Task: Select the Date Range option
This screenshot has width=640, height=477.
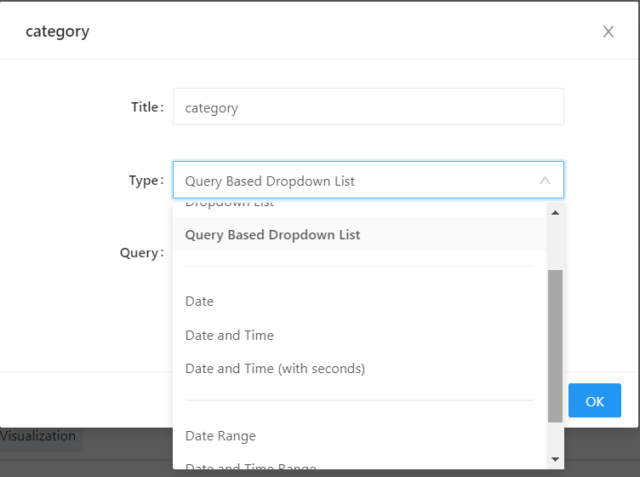Action: pos(360,436)
